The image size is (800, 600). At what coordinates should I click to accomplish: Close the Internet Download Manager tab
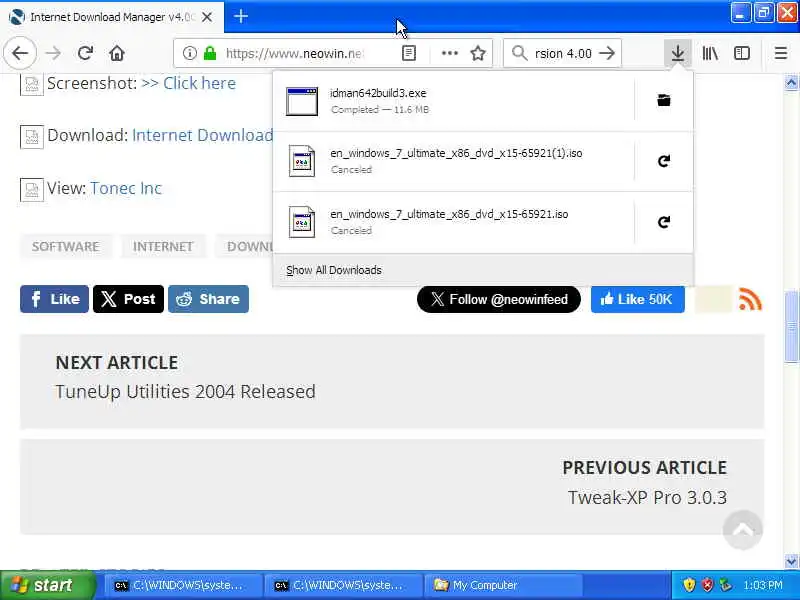tap(207, 17)
